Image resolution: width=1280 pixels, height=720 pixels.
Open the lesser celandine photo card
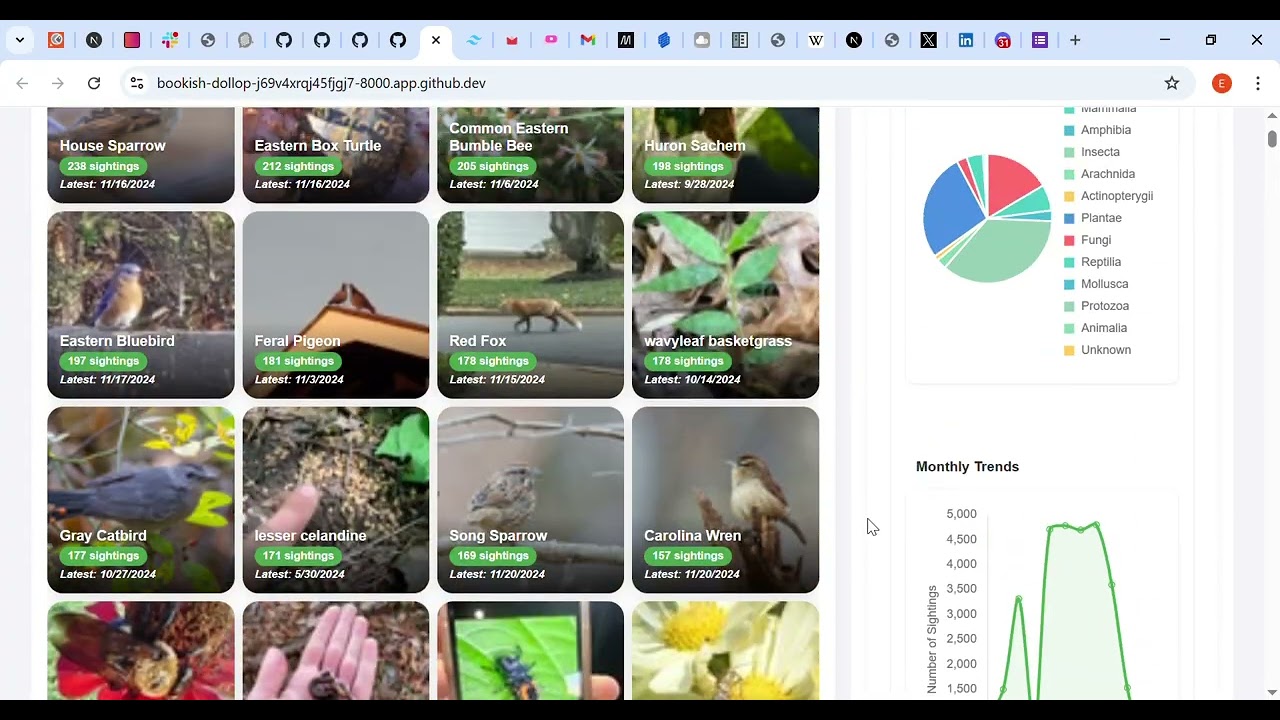pos(336,500)
